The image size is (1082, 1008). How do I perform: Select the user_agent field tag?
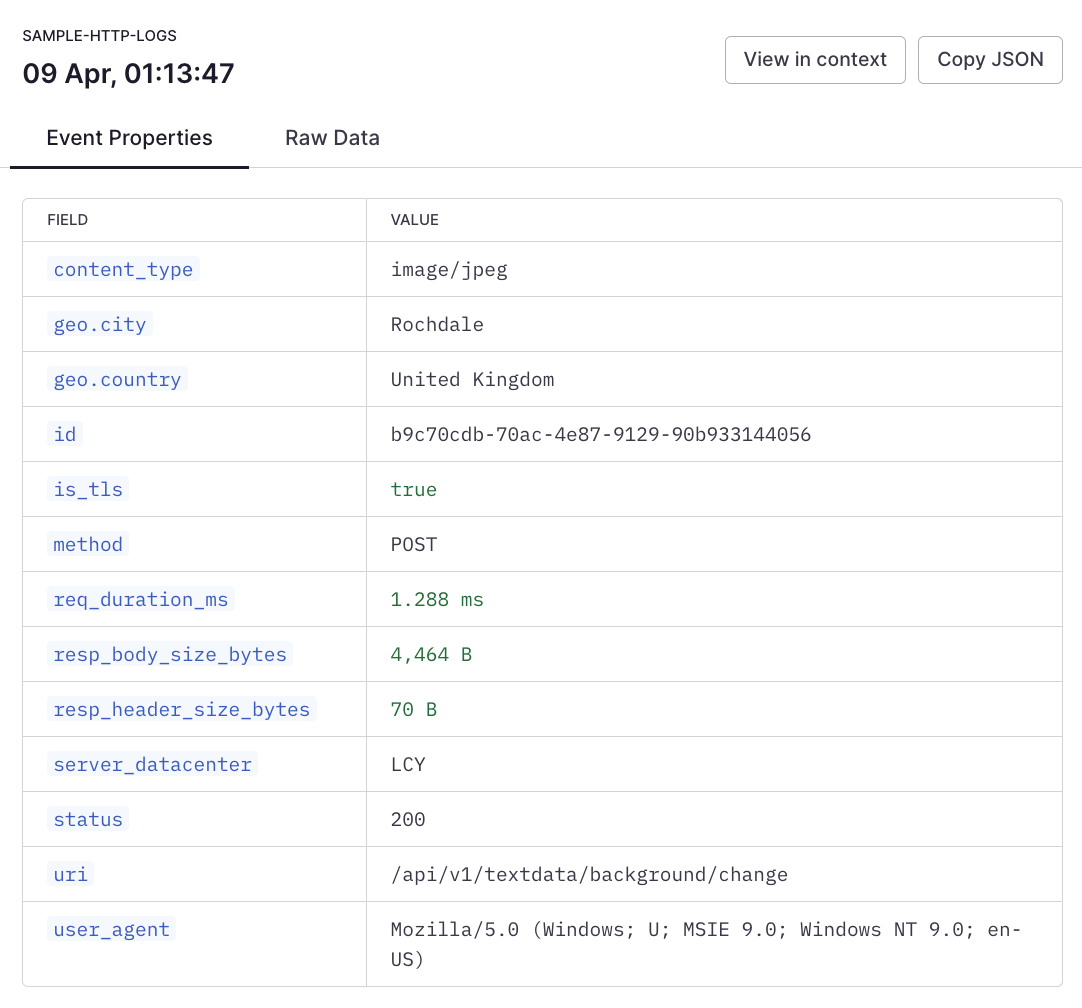[112, 929]
